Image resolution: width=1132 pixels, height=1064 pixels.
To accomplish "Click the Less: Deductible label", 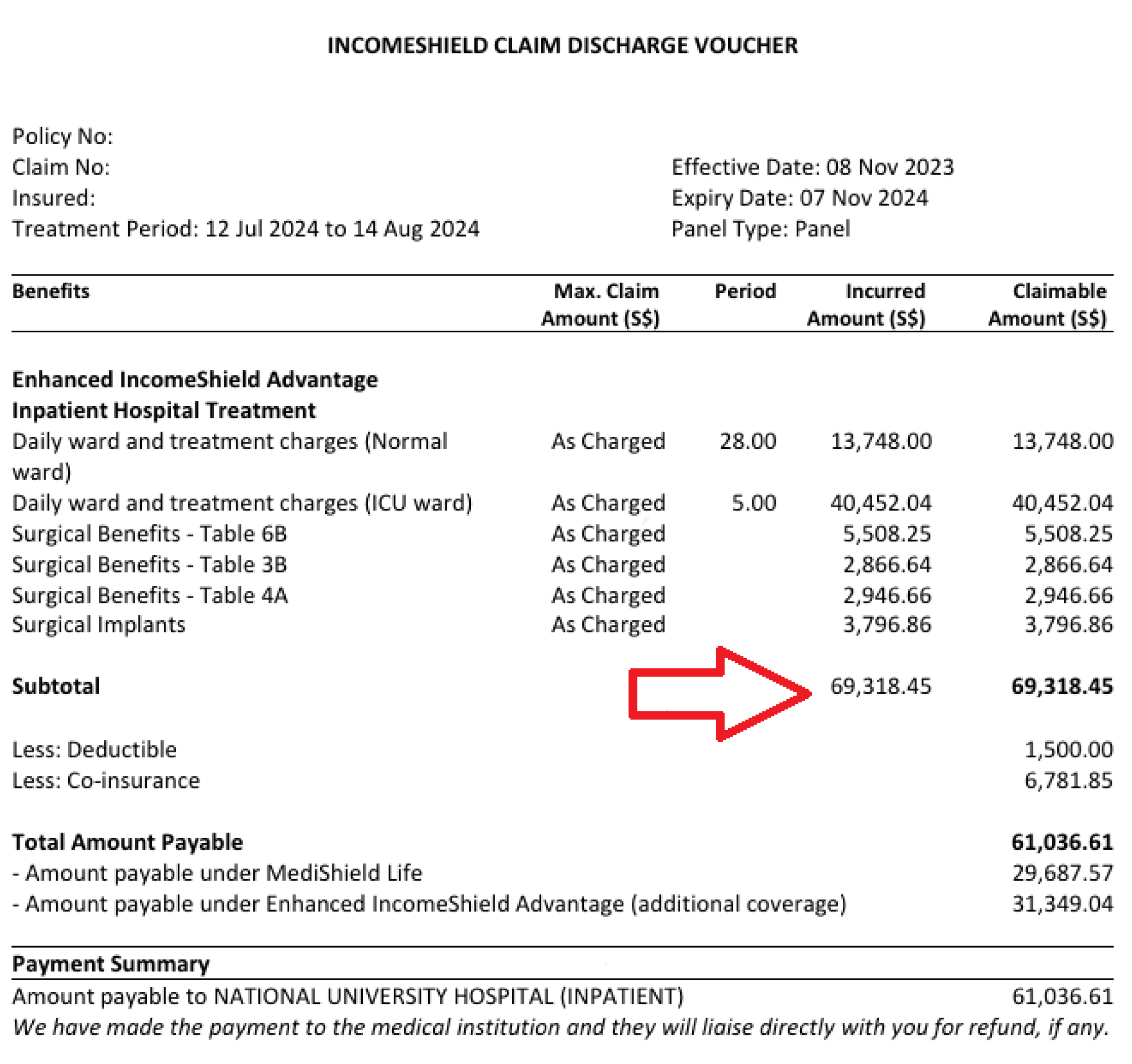I will click(95, 750).
